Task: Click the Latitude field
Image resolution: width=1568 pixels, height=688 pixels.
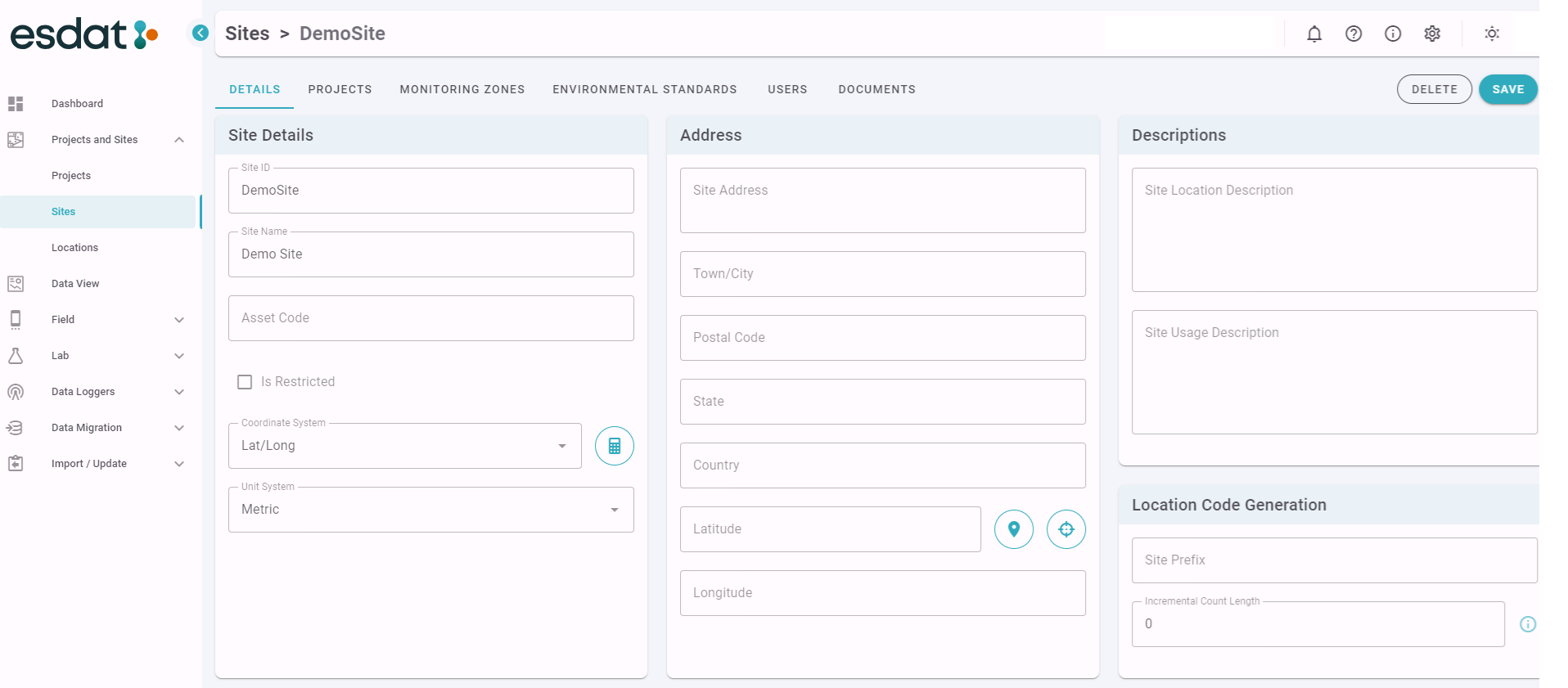Action: point(831,529)
